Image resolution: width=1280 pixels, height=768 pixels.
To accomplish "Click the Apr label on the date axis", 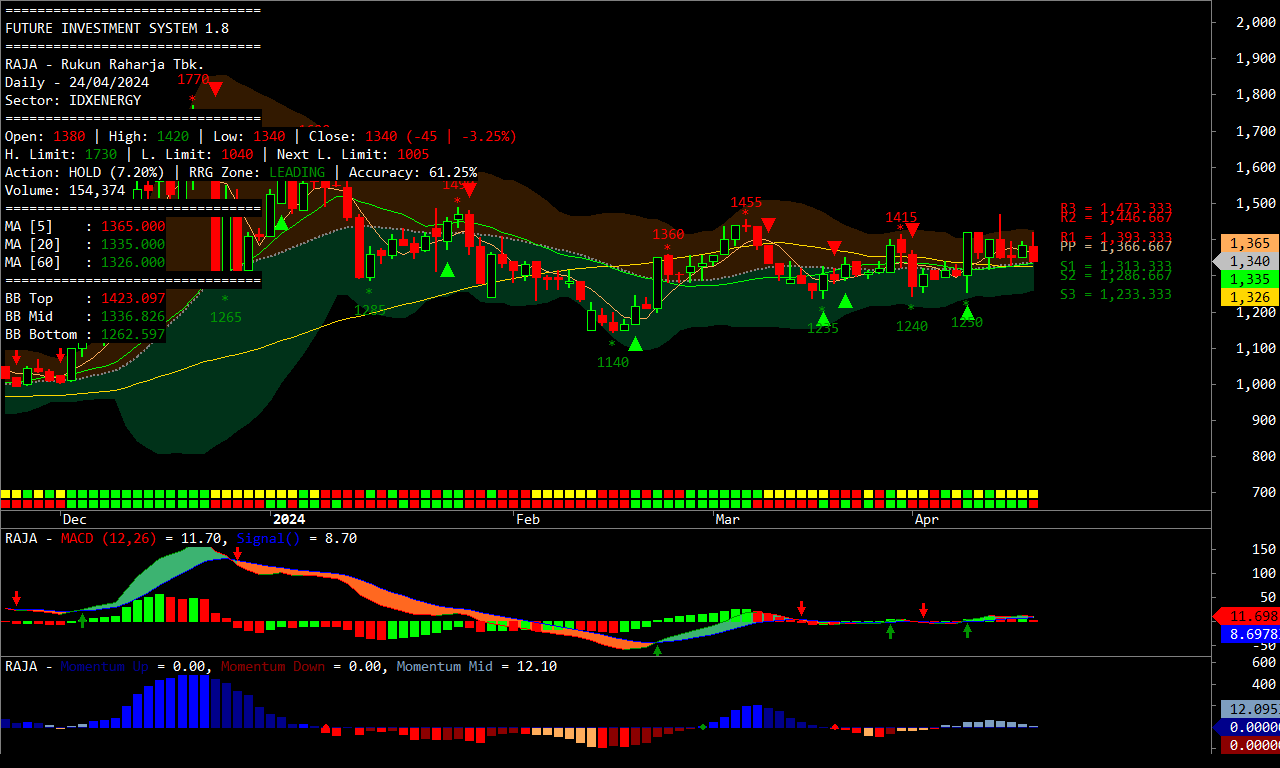I will click(927, 520).
